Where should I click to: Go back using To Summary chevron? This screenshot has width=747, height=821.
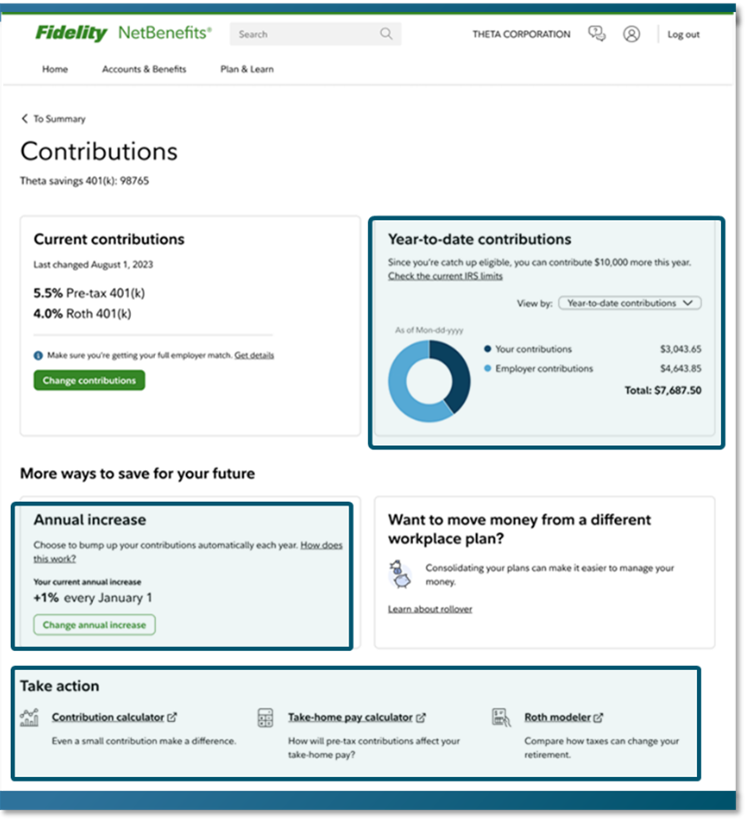coord(25,119)
